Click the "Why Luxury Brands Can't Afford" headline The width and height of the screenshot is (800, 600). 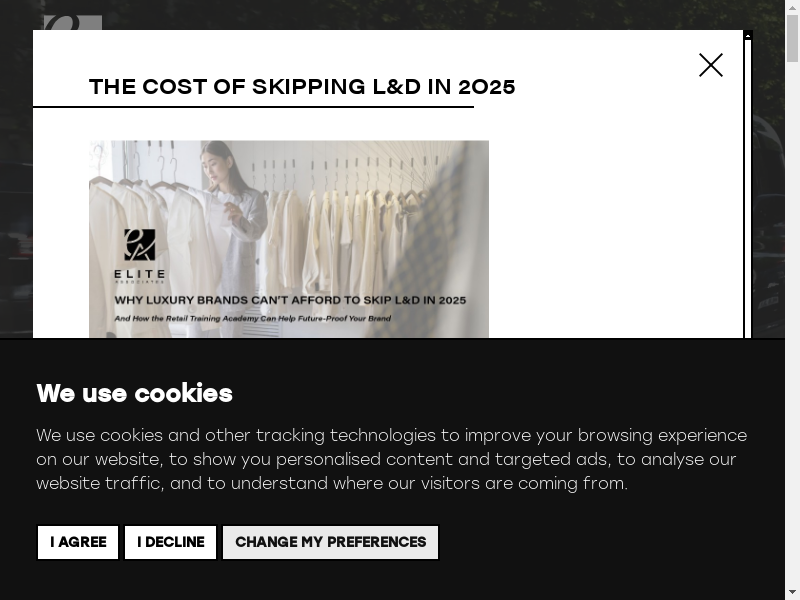(x=290, y=299)
